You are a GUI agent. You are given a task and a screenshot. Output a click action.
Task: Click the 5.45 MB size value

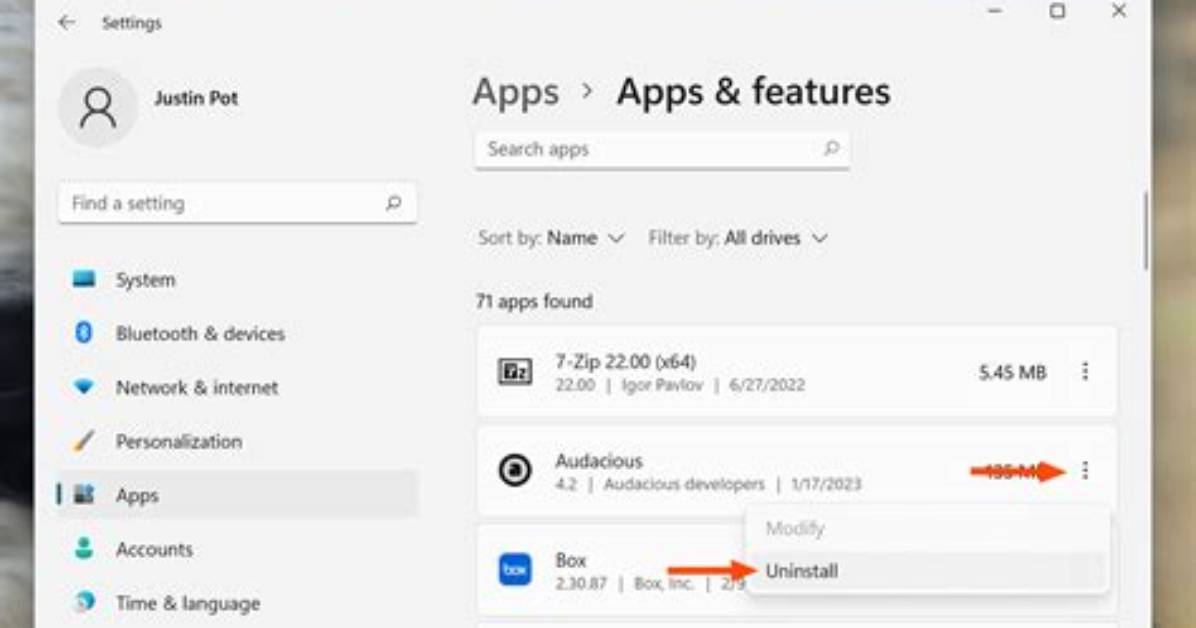pyautogui.click(x=1012, y=372)
